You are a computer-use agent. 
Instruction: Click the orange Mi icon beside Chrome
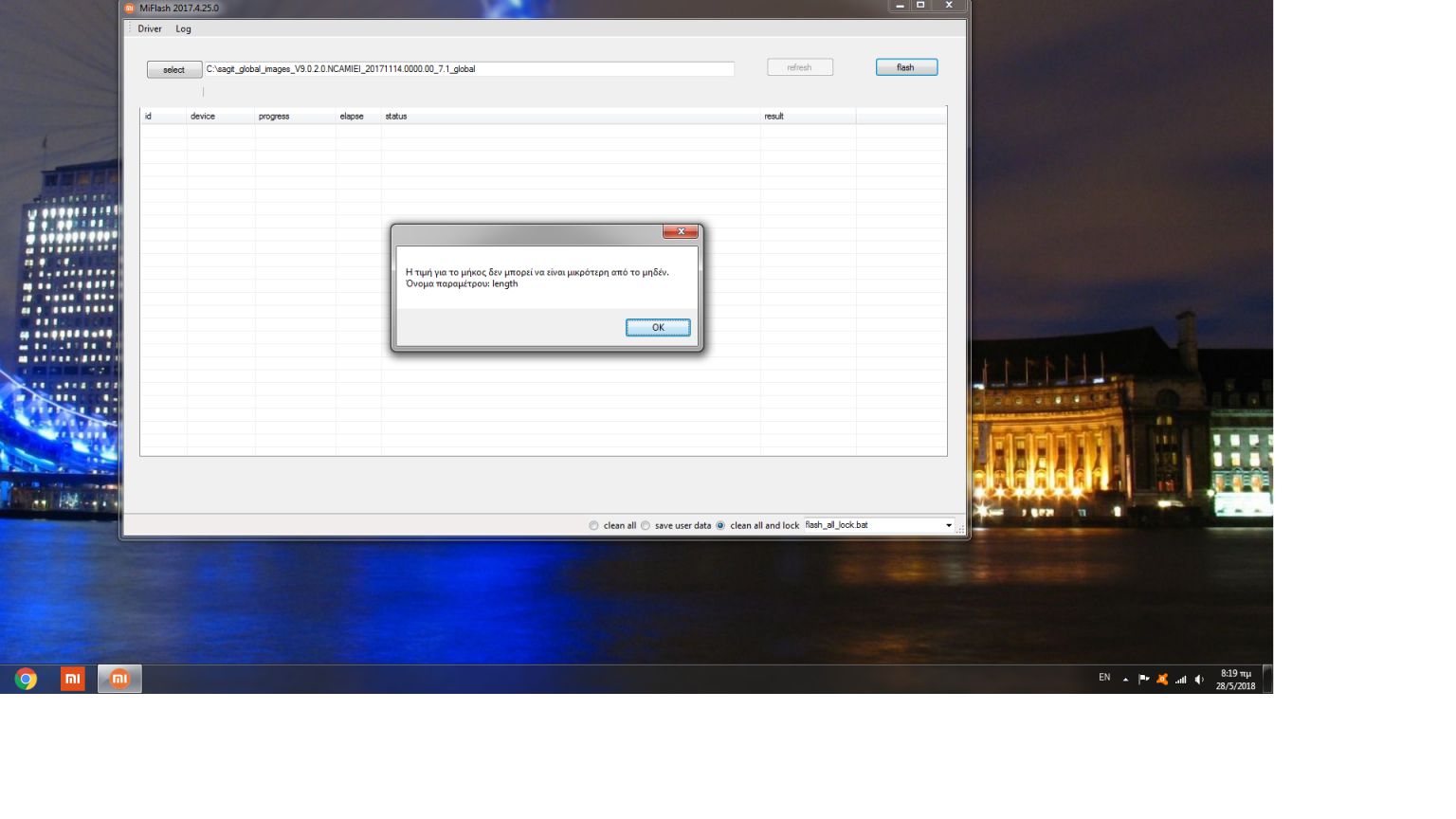pyautogui.click(x=73, y=679)
